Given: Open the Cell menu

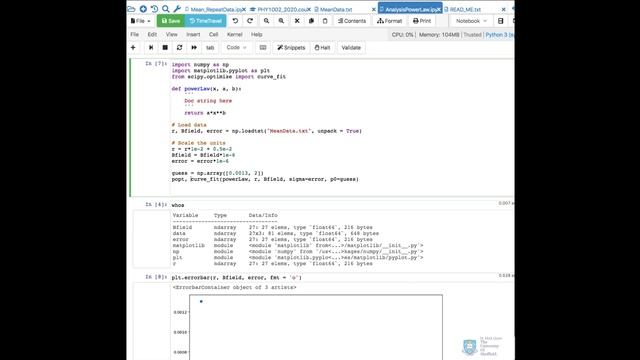Looking at the screenshot, I should (x=213, y=35).
